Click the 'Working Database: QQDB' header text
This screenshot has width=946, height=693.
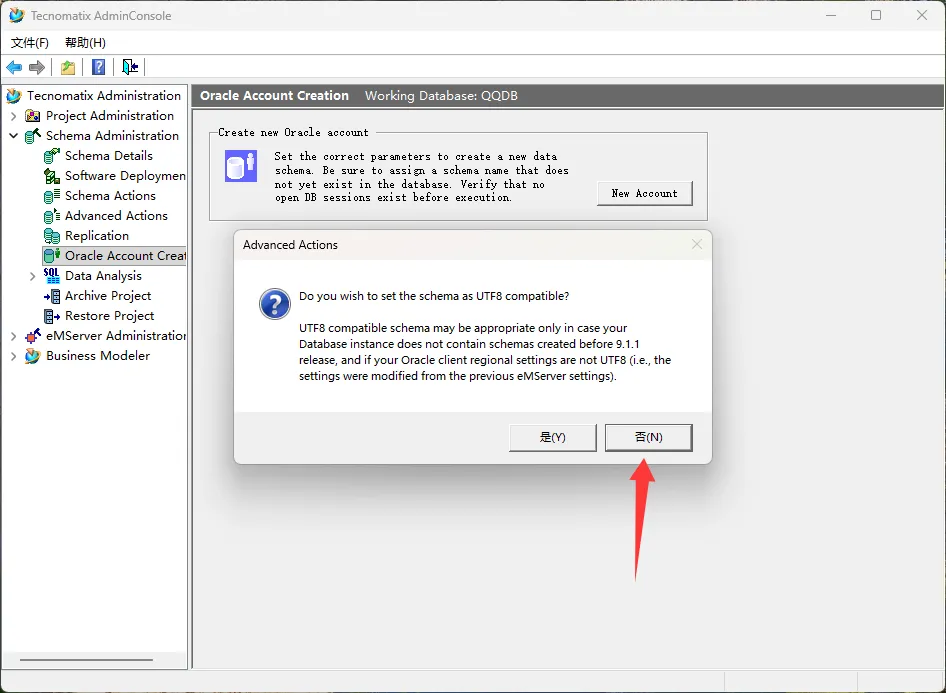(x=441, y=96)
